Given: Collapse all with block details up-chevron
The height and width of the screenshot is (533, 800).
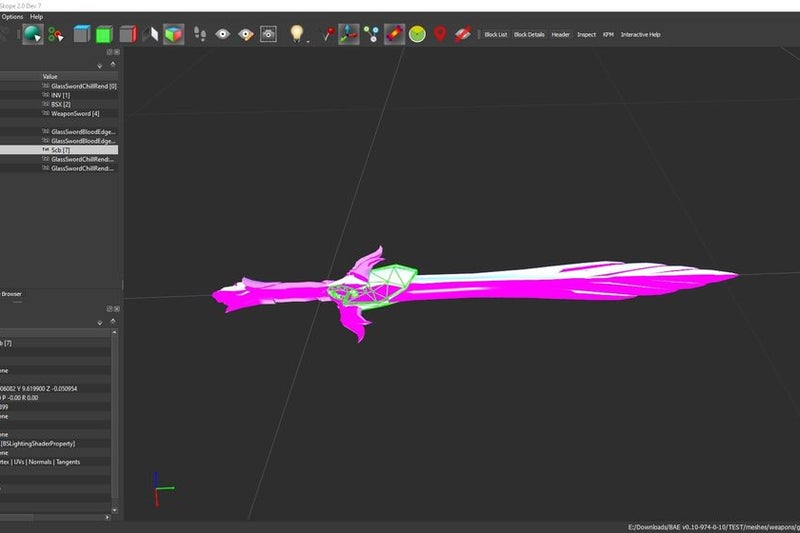Looking at the screenshot, I should pyautogui.click(x=113, y=322).
